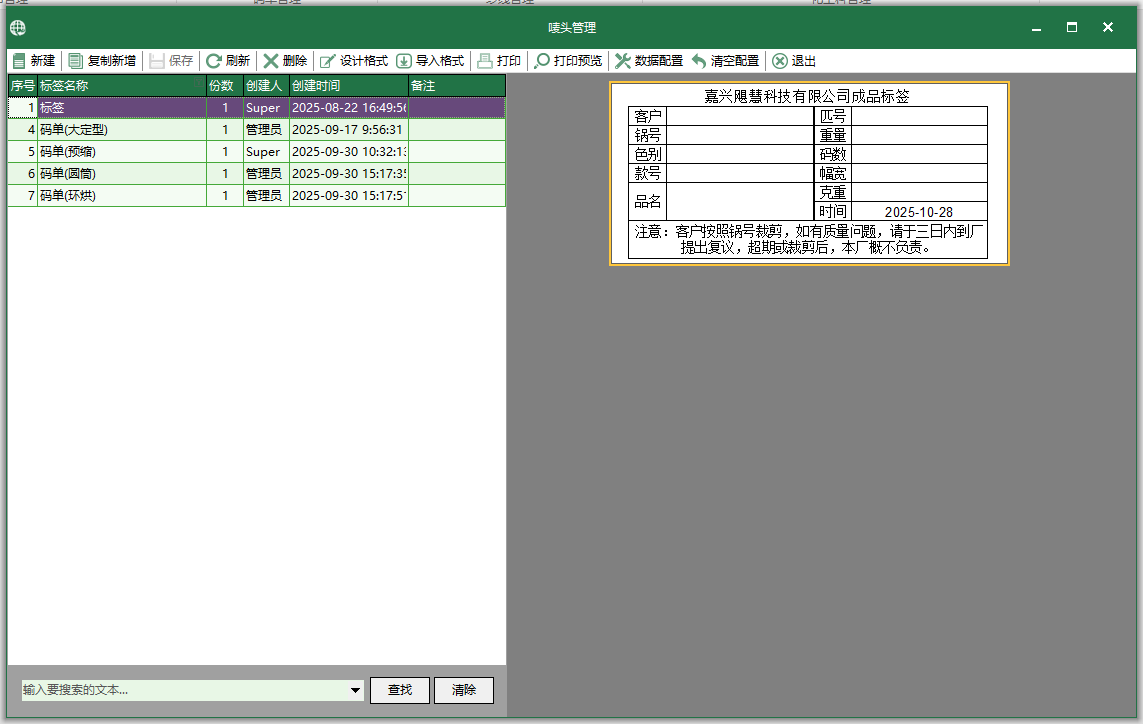Open 设计格式 design format tool
Screen dimensions: 1143x724
328,61
